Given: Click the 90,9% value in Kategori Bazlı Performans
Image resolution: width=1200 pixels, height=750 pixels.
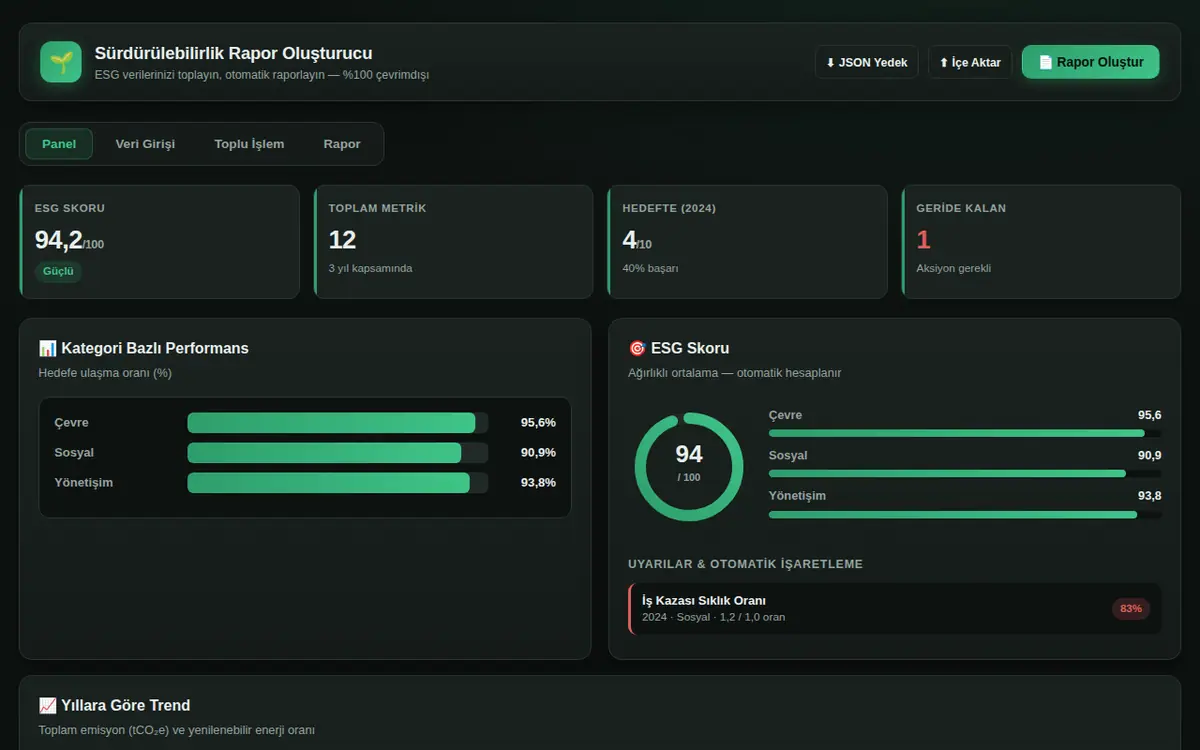Looking at the screenshot, I should [538, 453].
